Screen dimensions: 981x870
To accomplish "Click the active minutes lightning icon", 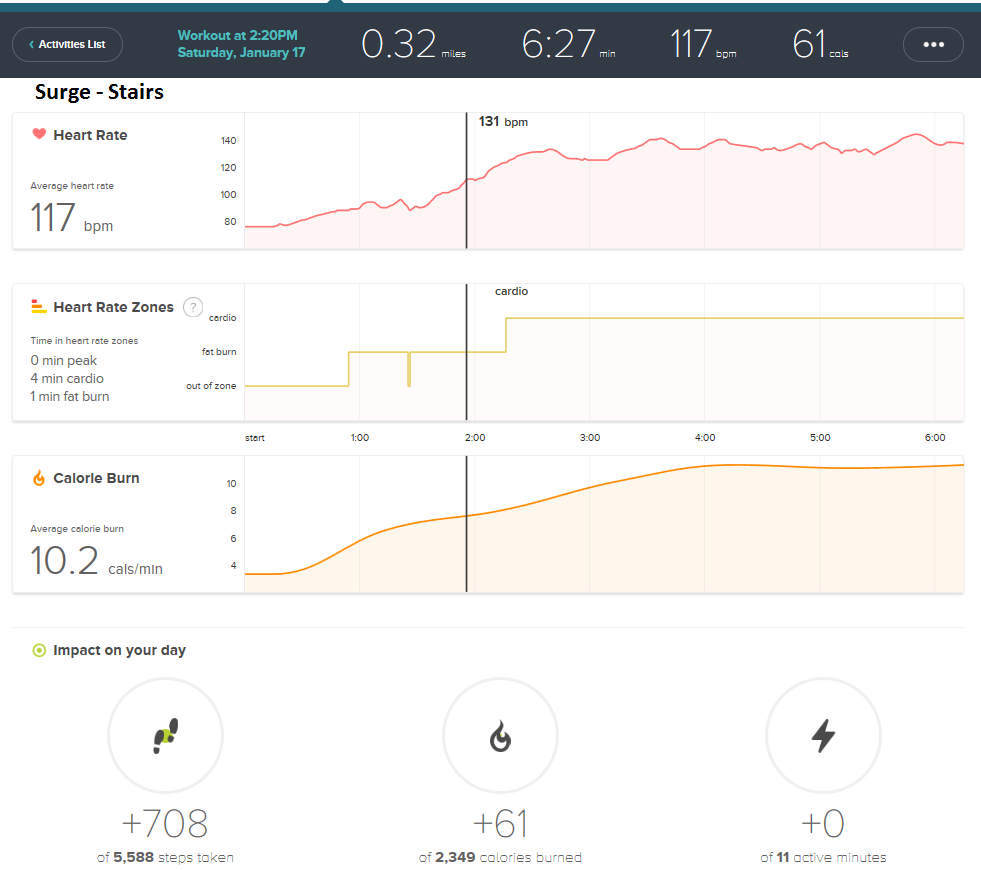I will click(823, 736).
